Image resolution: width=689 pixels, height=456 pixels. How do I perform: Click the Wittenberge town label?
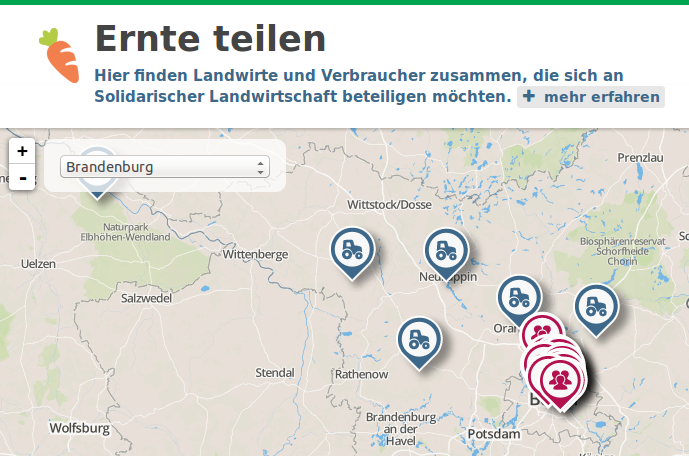(255, 254)
